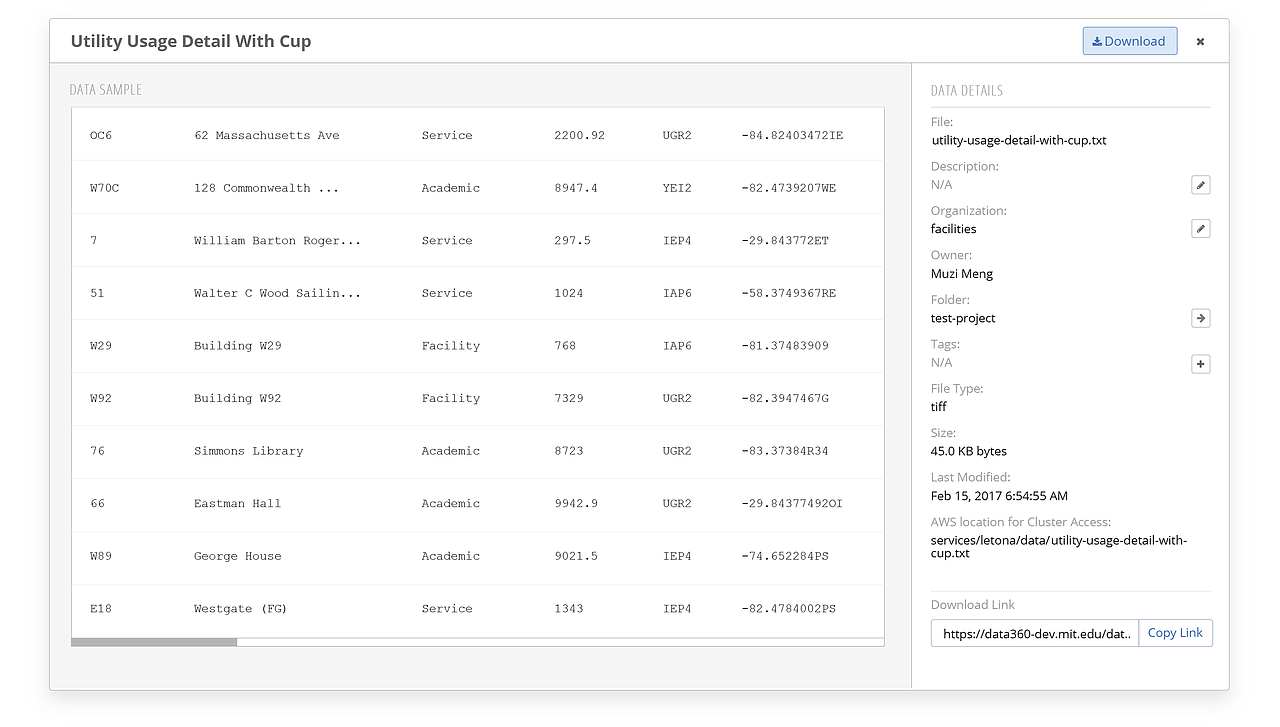The image size is (1280, 727).
Task: Click value -81.37483909
Action: tap(785, 346)
